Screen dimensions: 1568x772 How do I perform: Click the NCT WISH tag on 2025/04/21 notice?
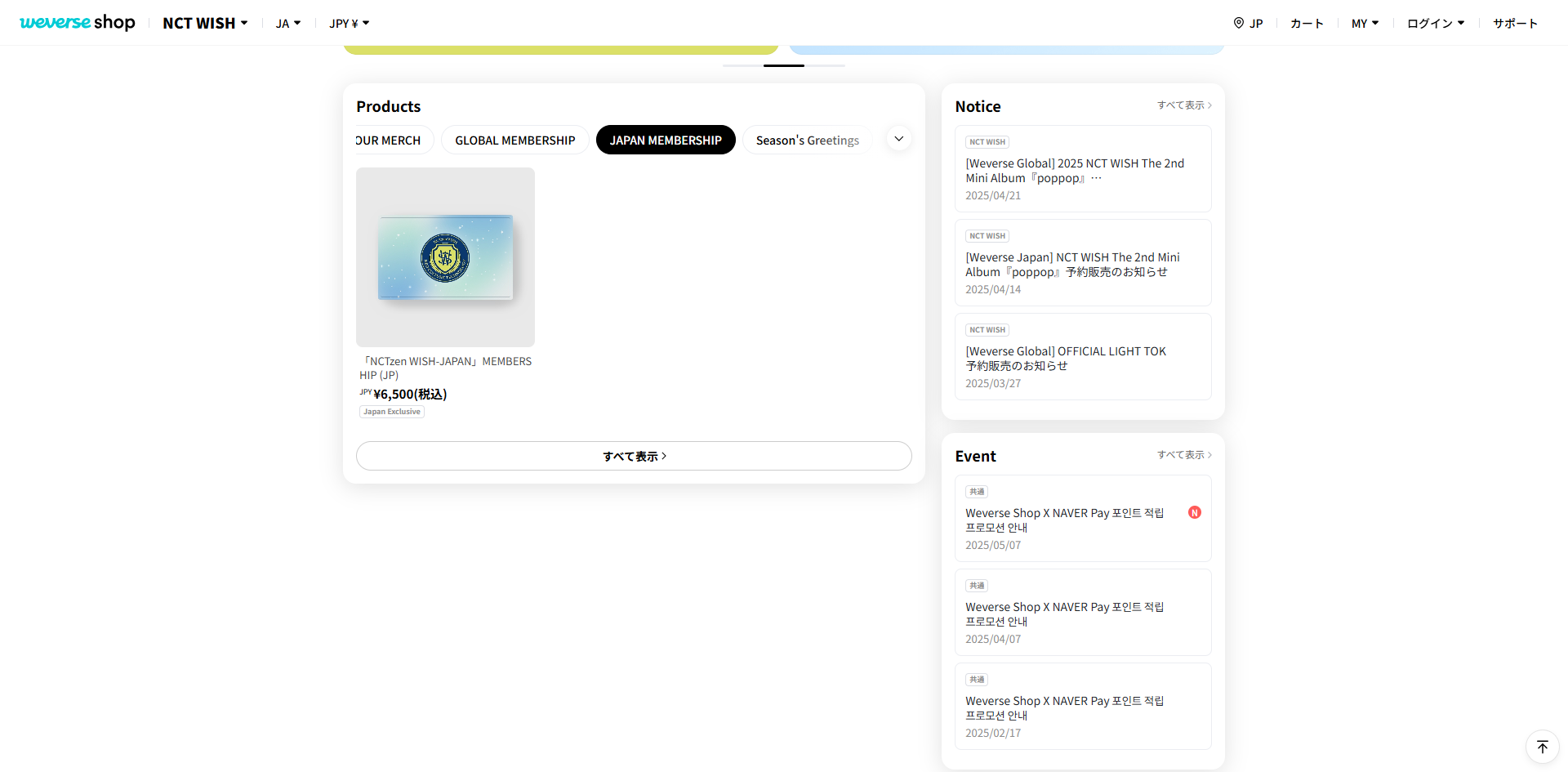pos(987,142)
